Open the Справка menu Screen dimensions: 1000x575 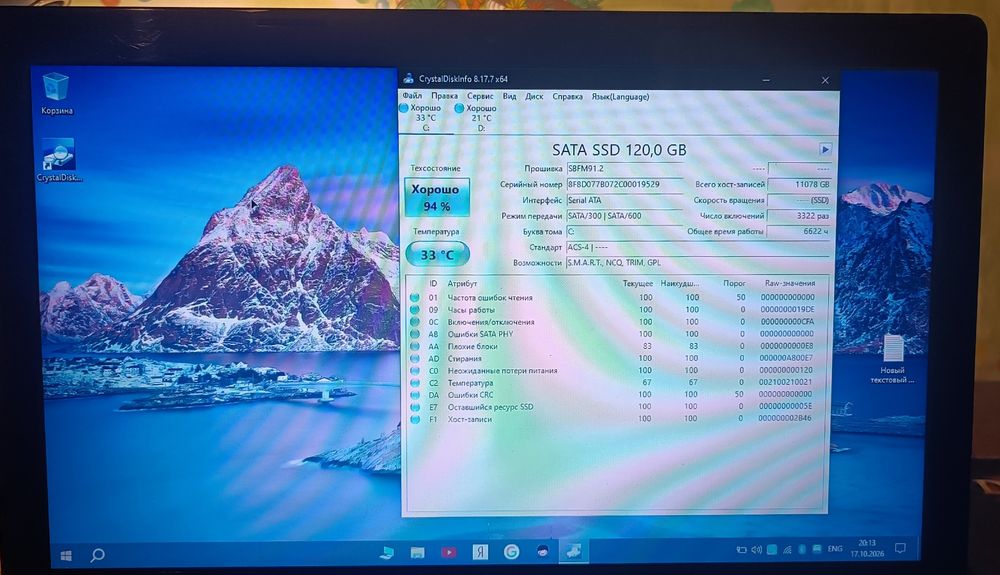click(x=568, y=96)
